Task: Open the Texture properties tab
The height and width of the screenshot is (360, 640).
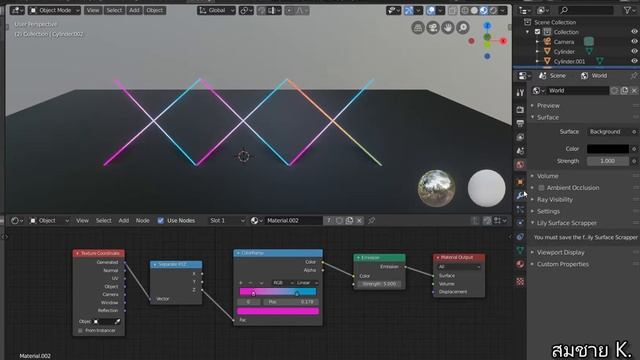Action: pos(520,282)
